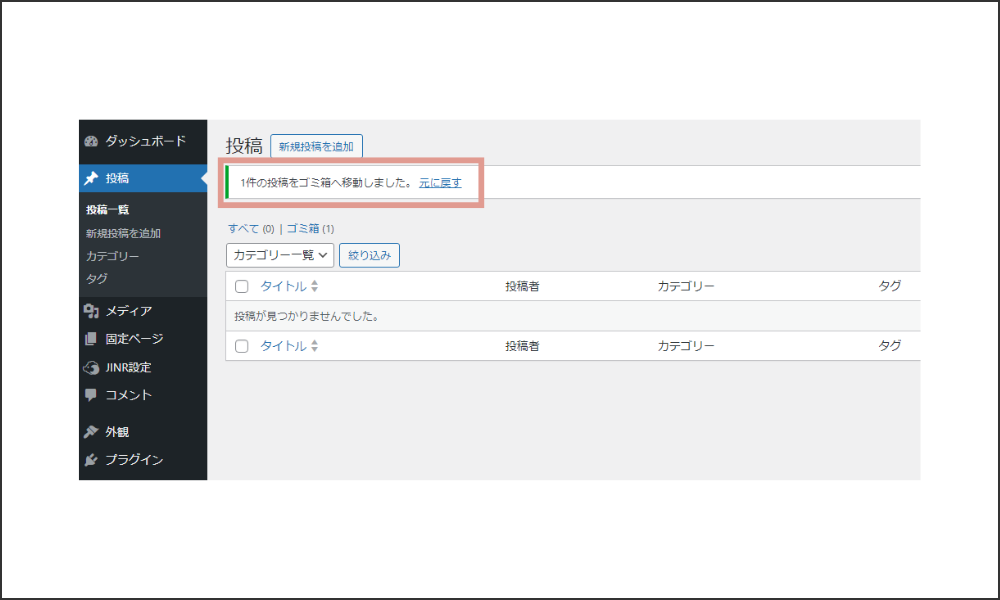Click 新規投稿を追加 button beside page title
The image size is (1000, 600).
coord(316,146)
